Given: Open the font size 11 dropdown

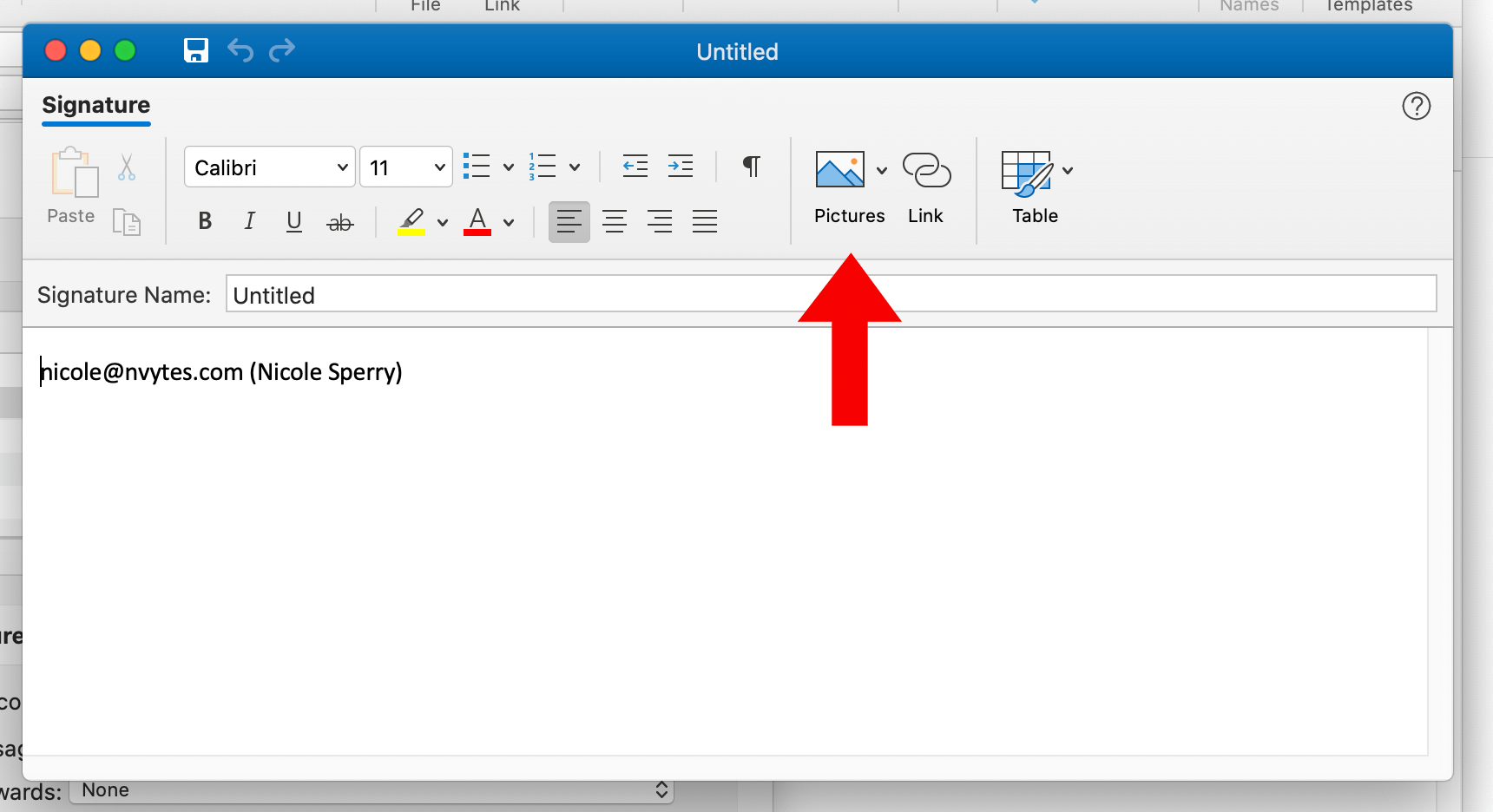Looking at the screenshot, I should pos(406,167).
